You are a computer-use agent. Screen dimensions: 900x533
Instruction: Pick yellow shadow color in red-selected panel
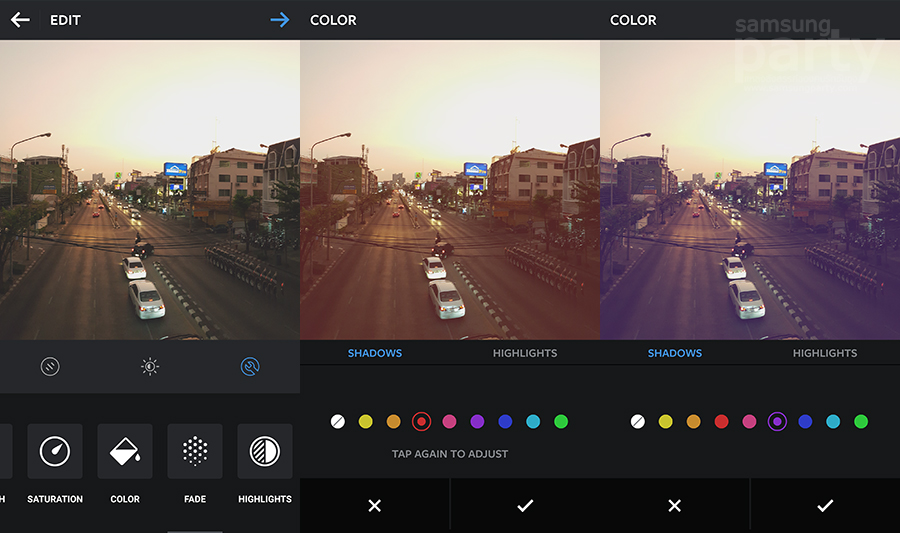click(365, 422)
